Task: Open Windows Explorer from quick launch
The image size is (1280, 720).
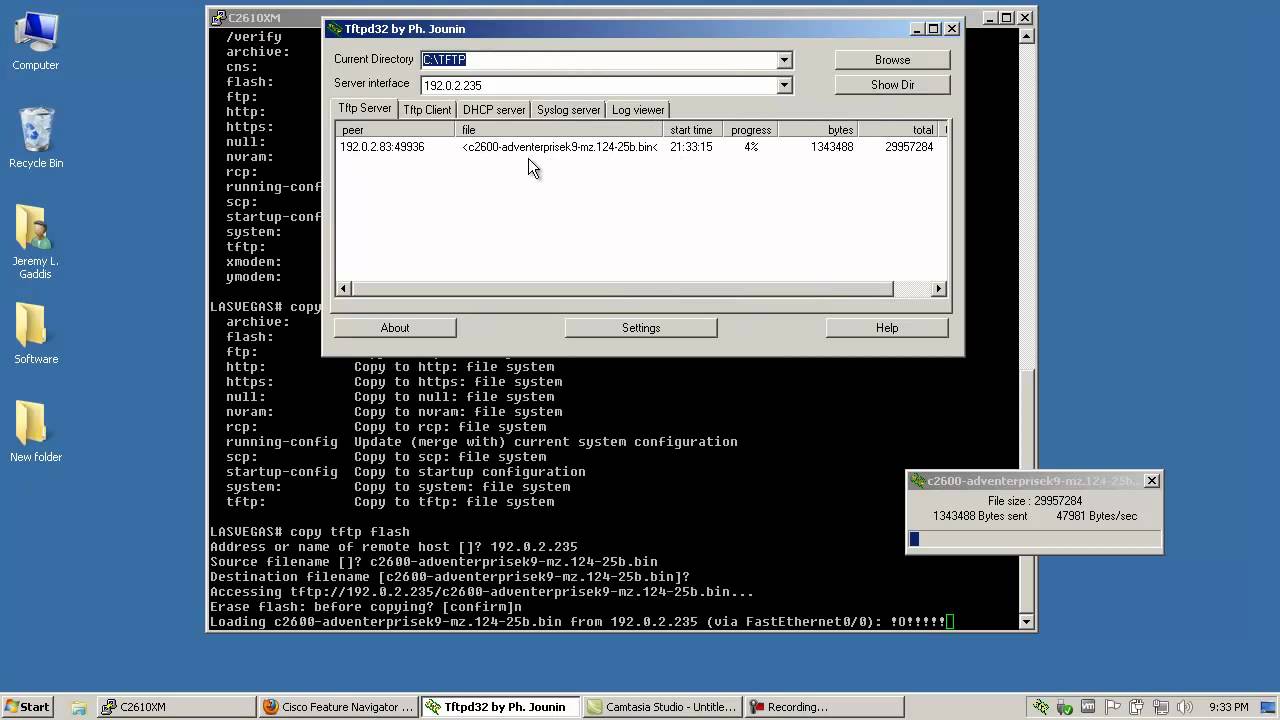Action: (x=78, y=707)
